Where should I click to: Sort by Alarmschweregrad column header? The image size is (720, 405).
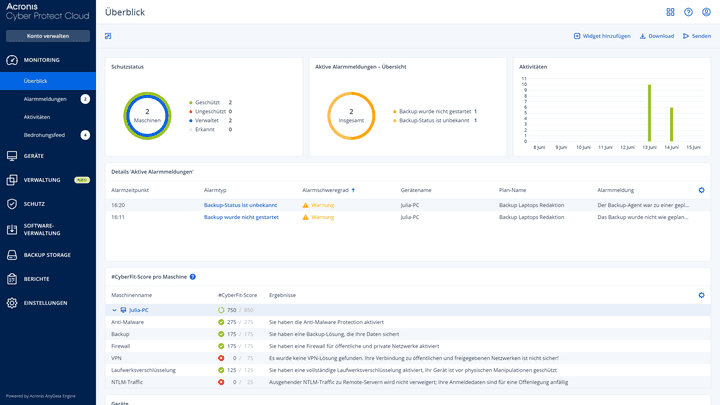(328, 189)
